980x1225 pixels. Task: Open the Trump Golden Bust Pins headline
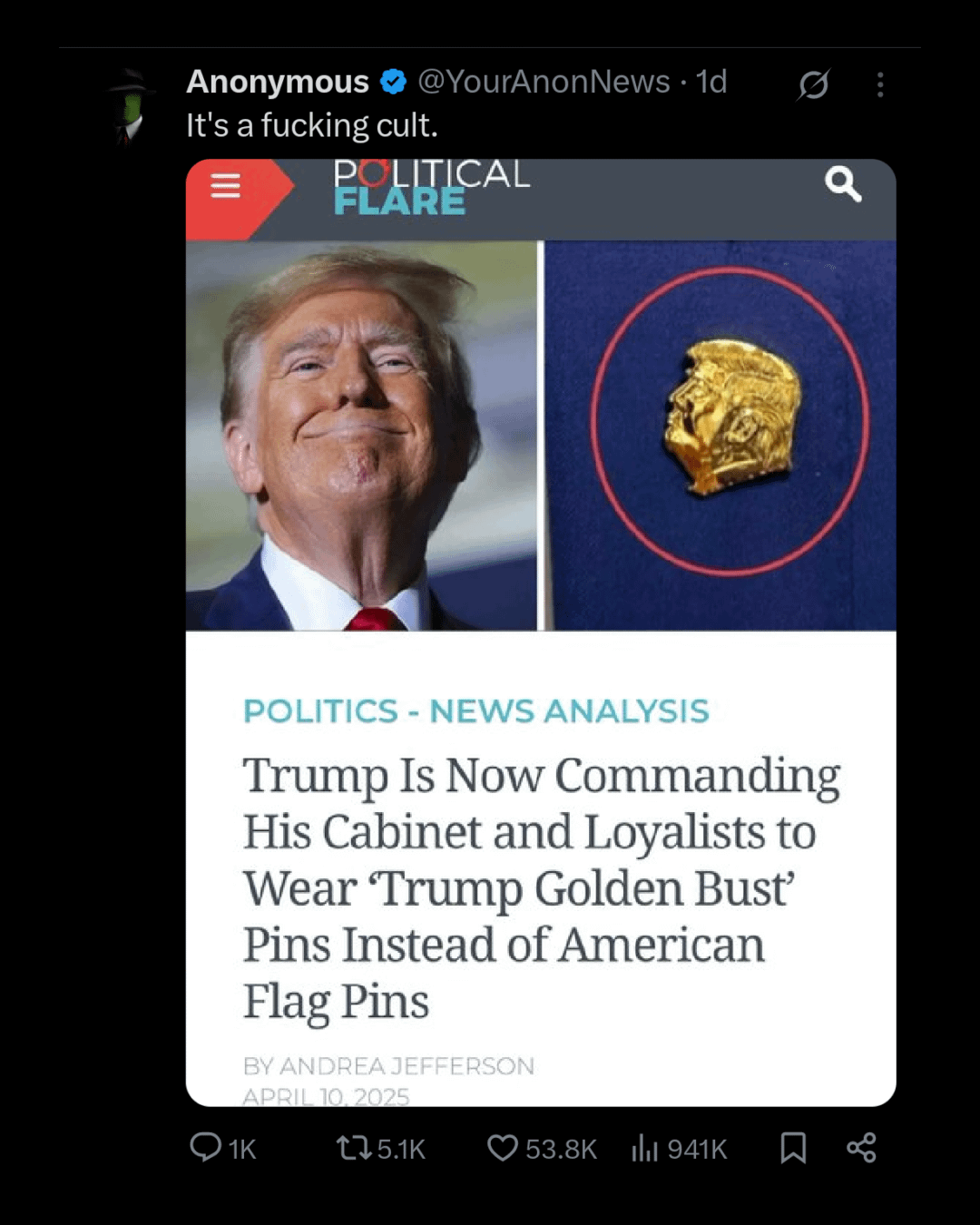541,888
